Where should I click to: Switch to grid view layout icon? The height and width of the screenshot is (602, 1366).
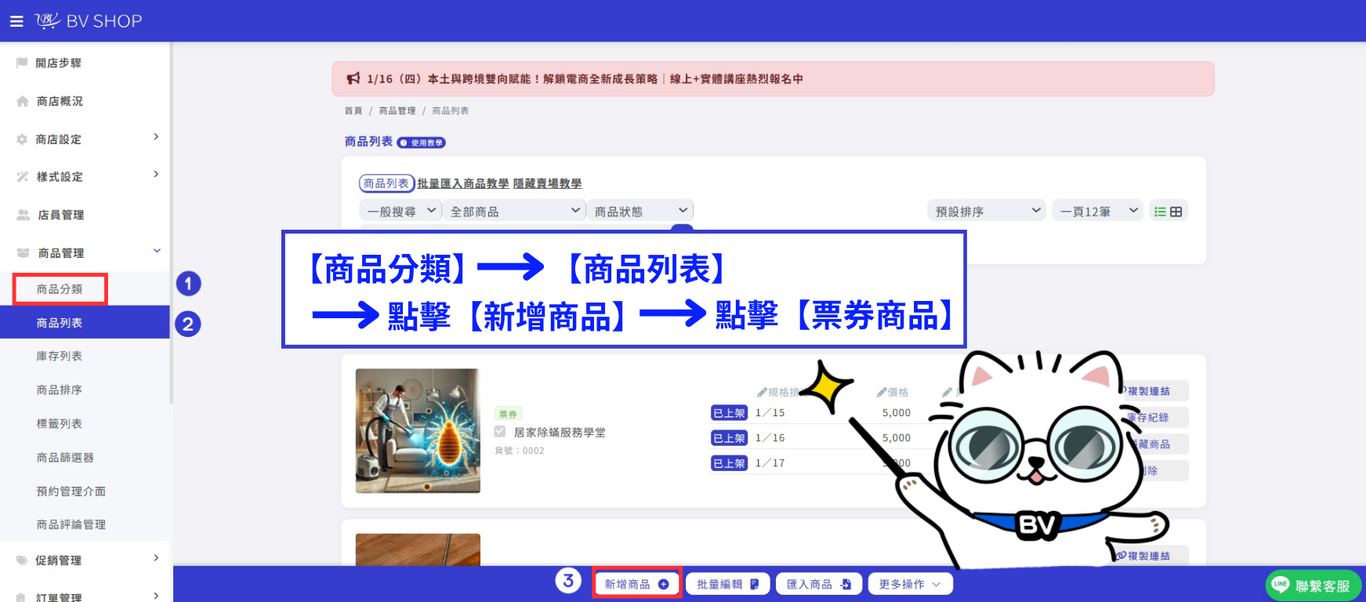pyautogui.click(x=1176, y=211)
